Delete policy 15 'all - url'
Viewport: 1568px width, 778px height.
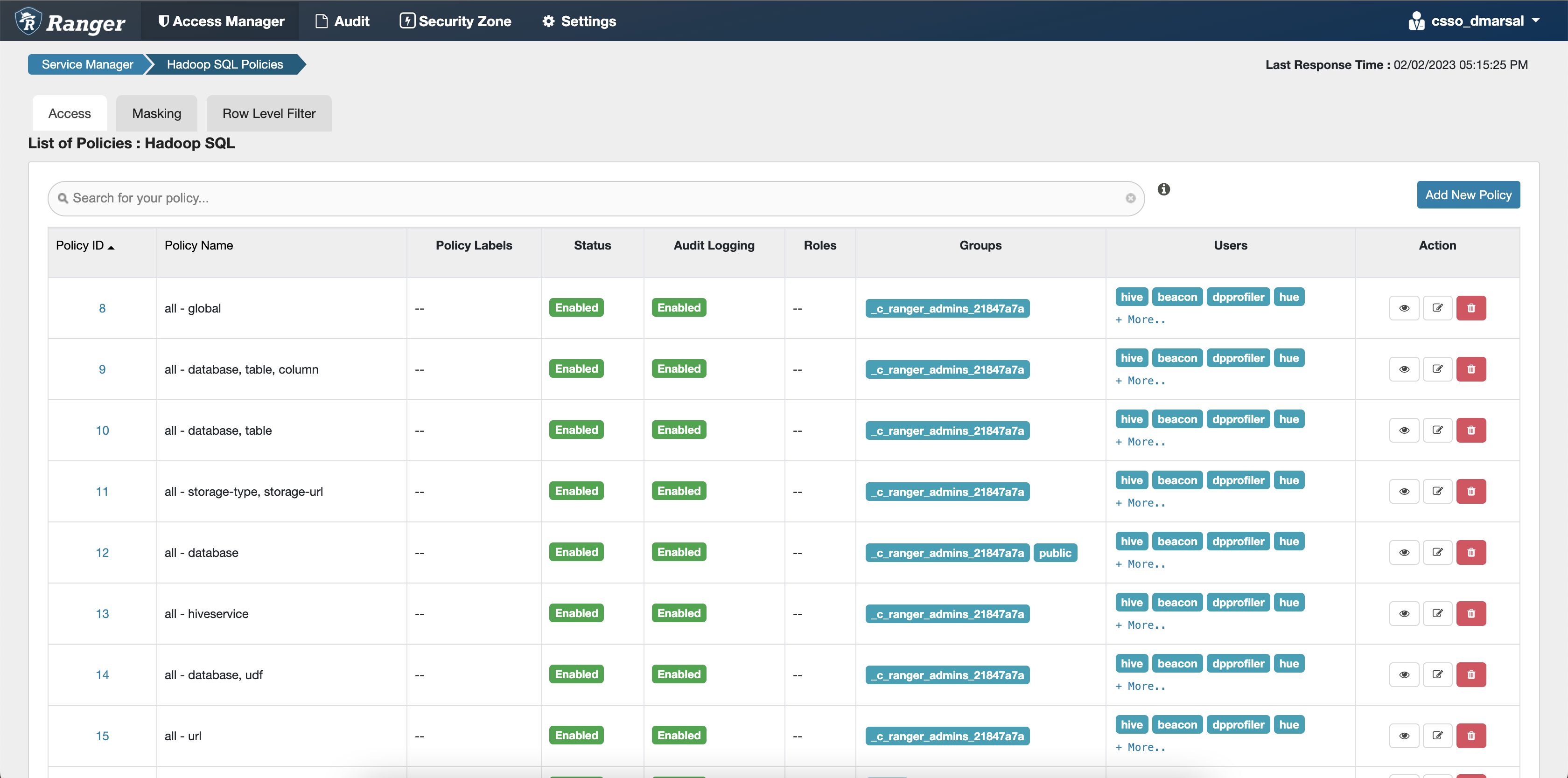coord(1470,736)
